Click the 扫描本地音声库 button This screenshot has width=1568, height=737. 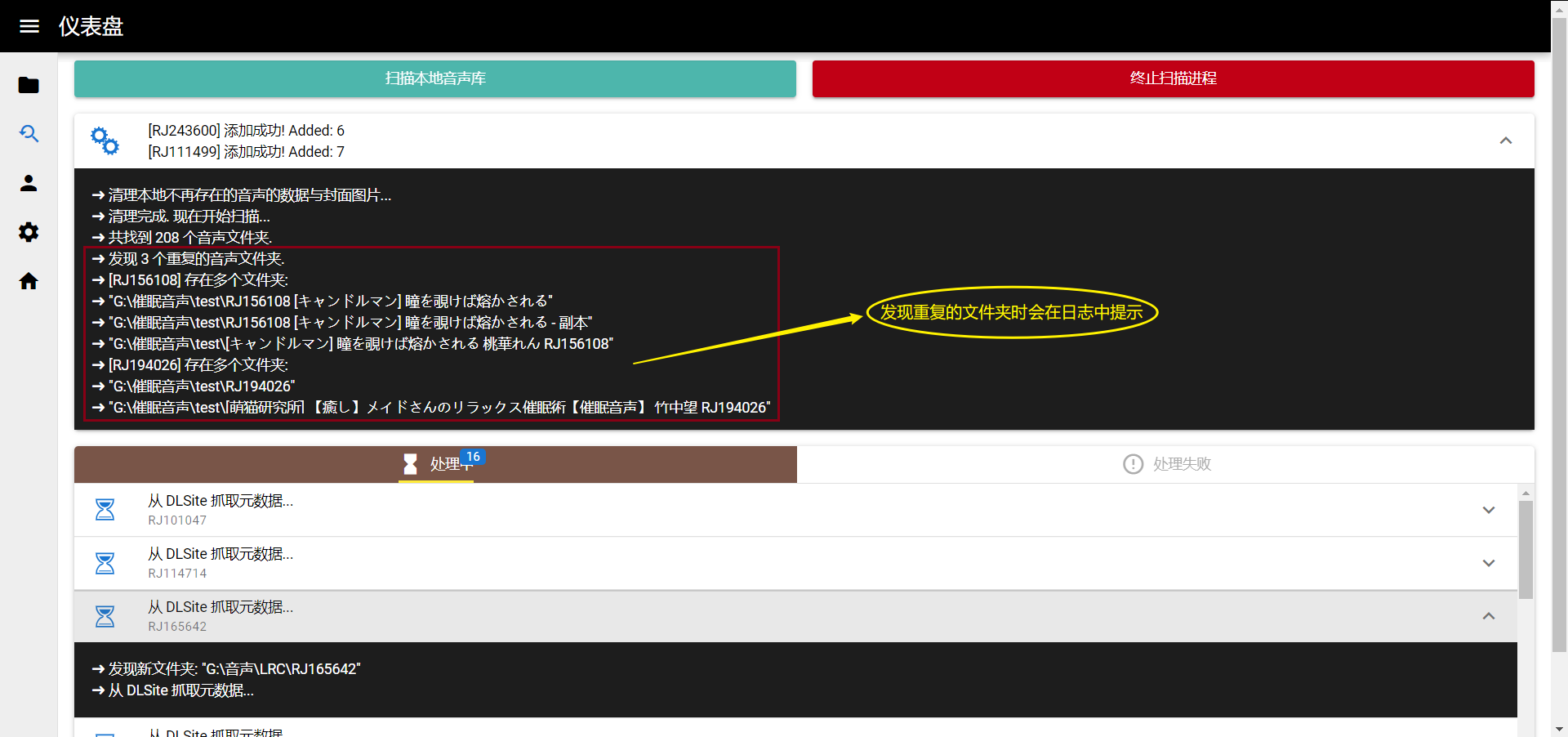tap(434, 78)
